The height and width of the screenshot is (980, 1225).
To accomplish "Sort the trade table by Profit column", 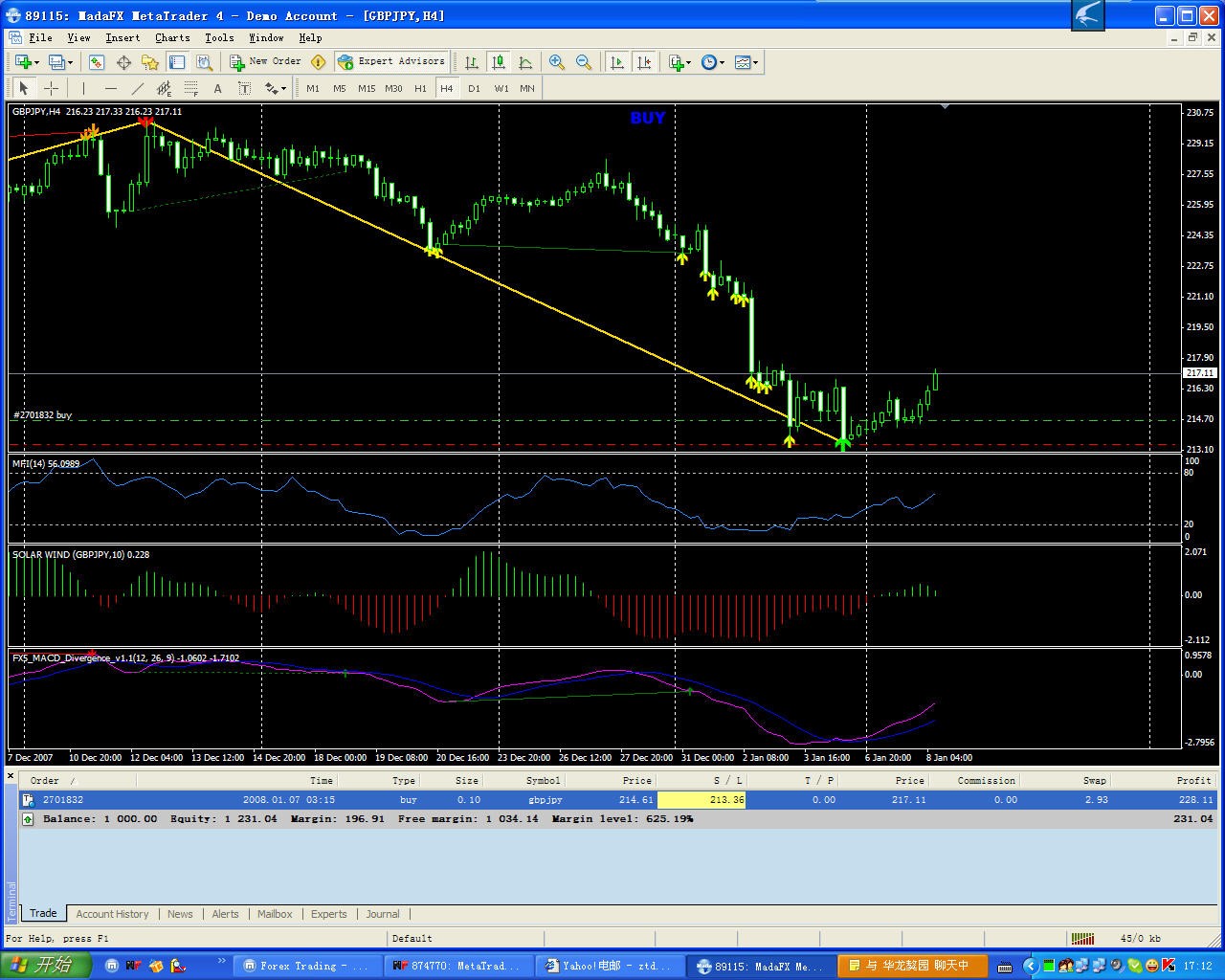I will click(1193, 780).
